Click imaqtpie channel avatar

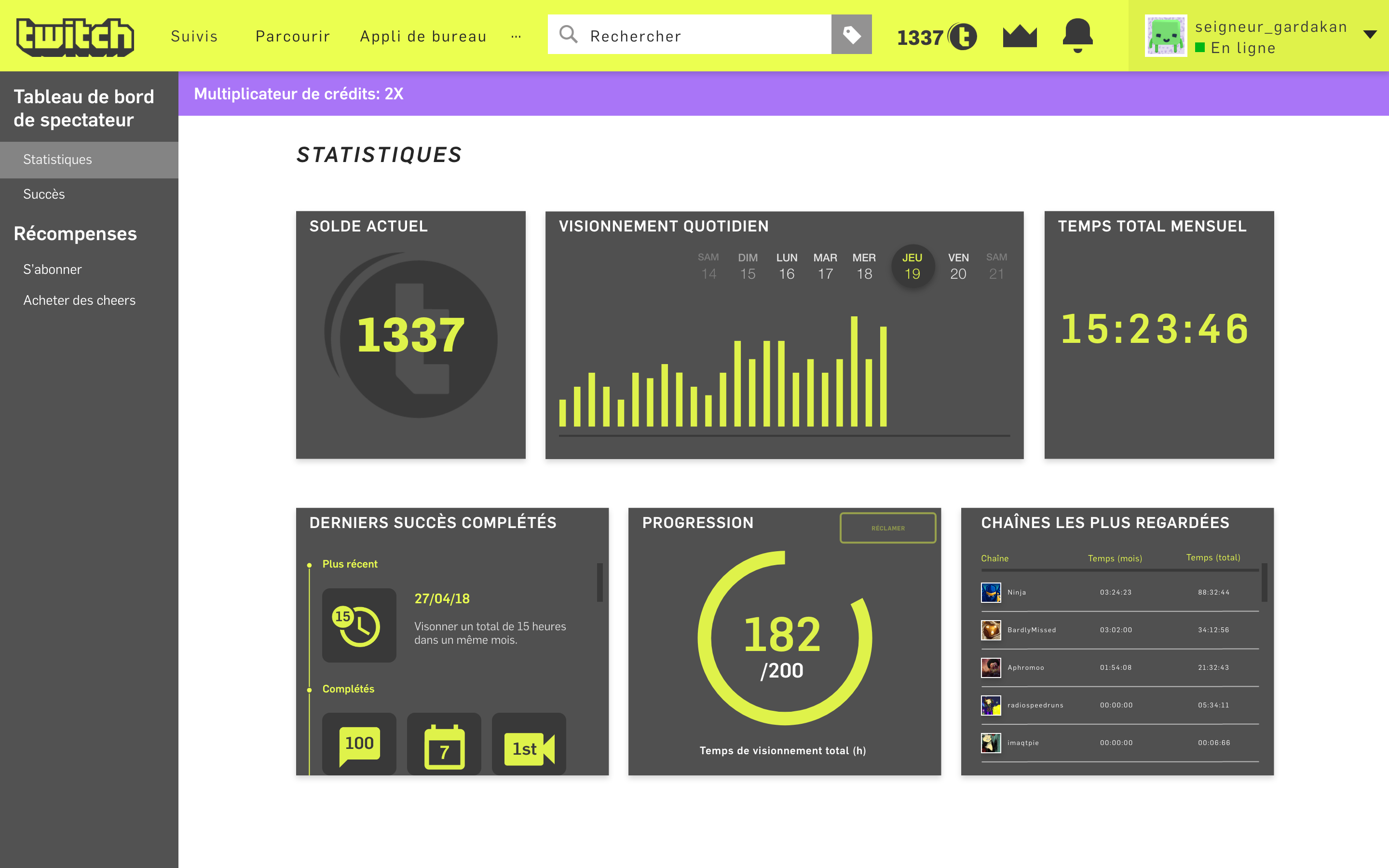point(991,743)
